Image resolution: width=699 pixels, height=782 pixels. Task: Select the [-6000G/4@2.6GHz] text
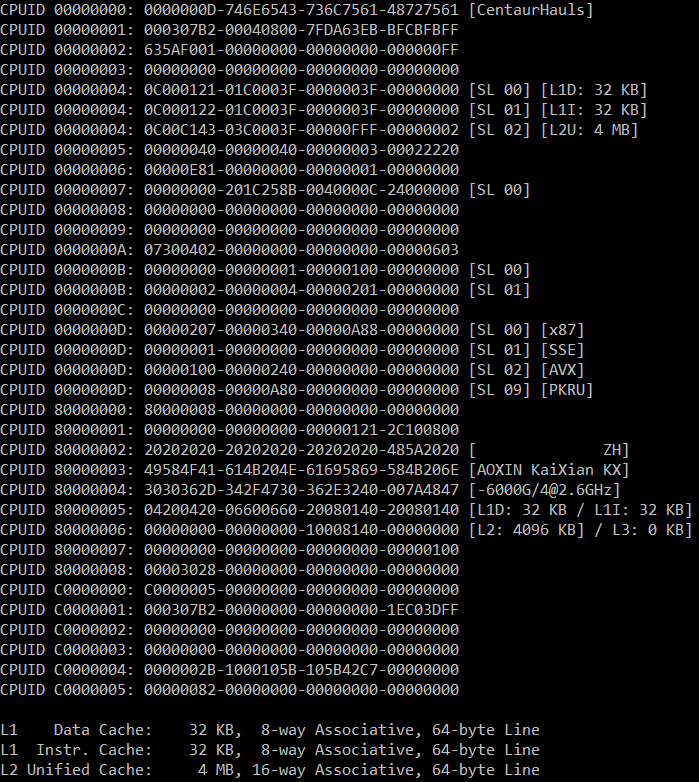(x=544, y=490)
